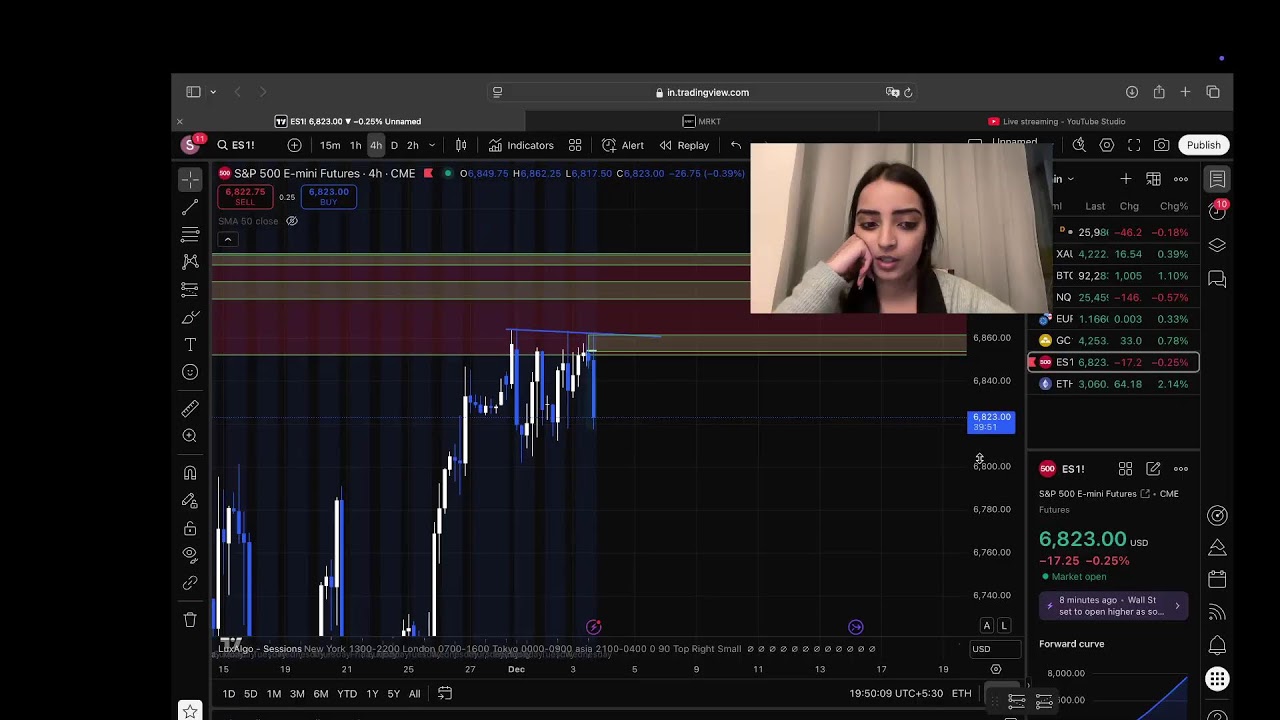Toggle the A auto scale button
This screenshot has height=720, width=1280.
coord(986,626)
